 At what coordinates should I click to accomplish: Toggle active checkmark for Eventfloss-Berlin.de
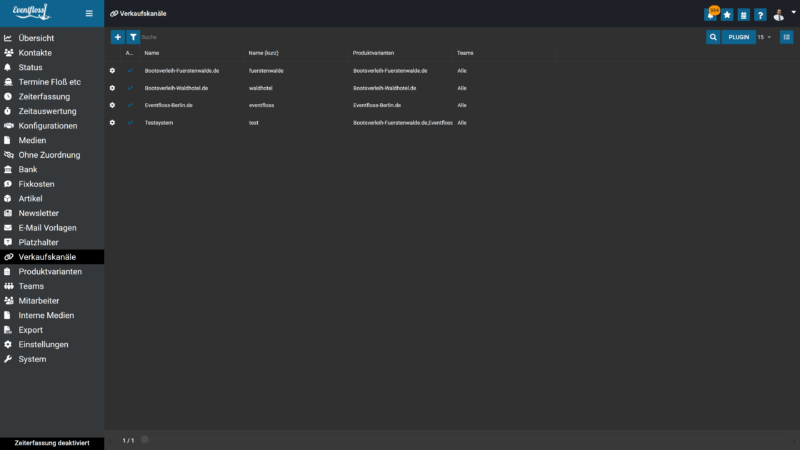[130, 105]
